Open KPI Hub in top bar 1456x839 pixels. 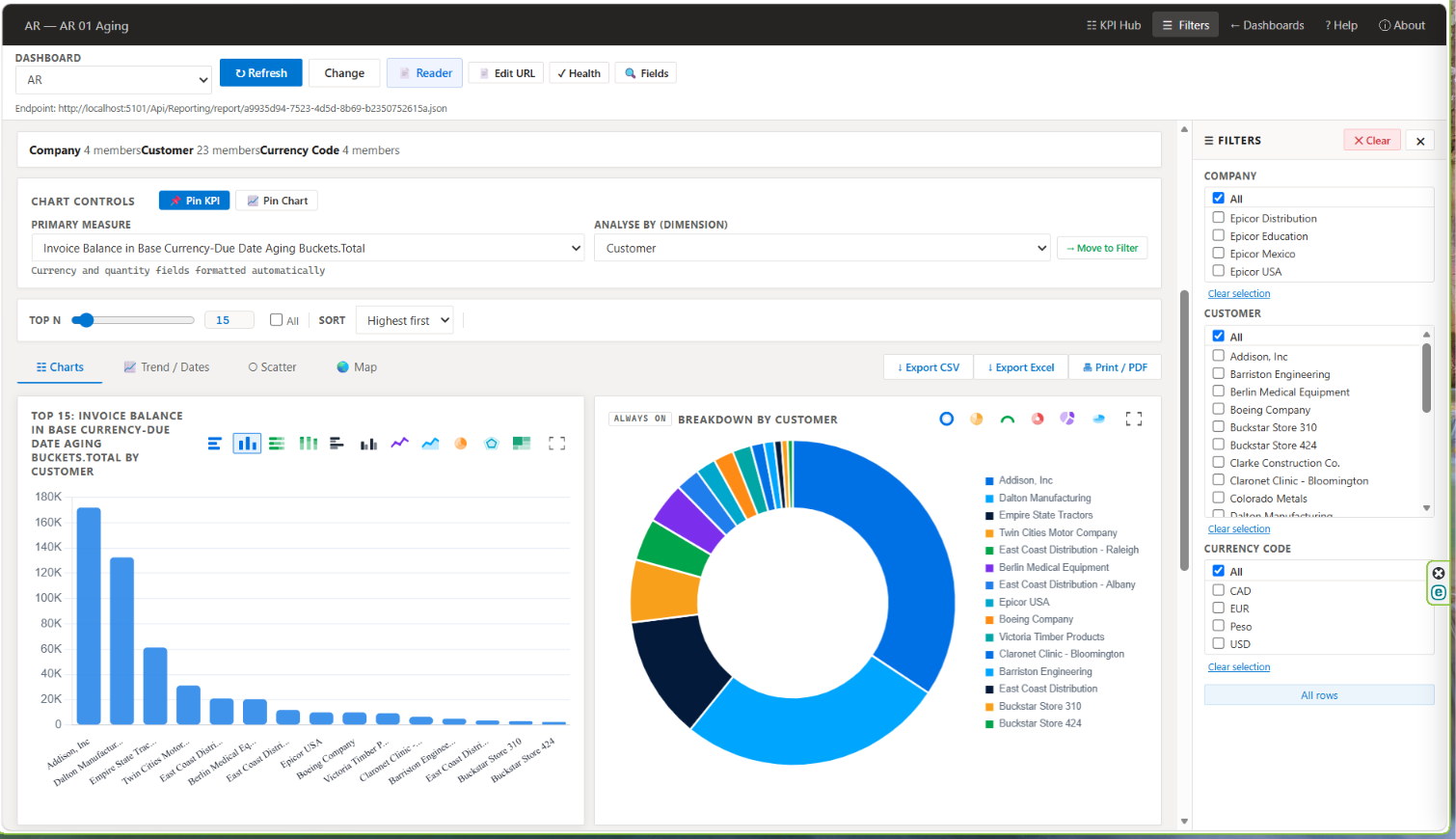coord(1114,25)
